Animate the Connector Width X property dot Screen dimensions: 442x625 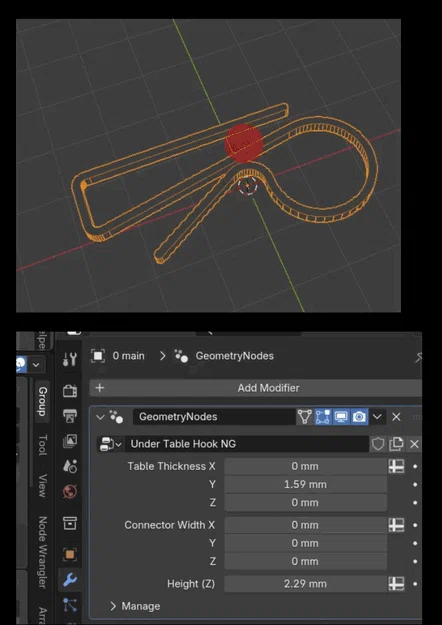[415, 525]
